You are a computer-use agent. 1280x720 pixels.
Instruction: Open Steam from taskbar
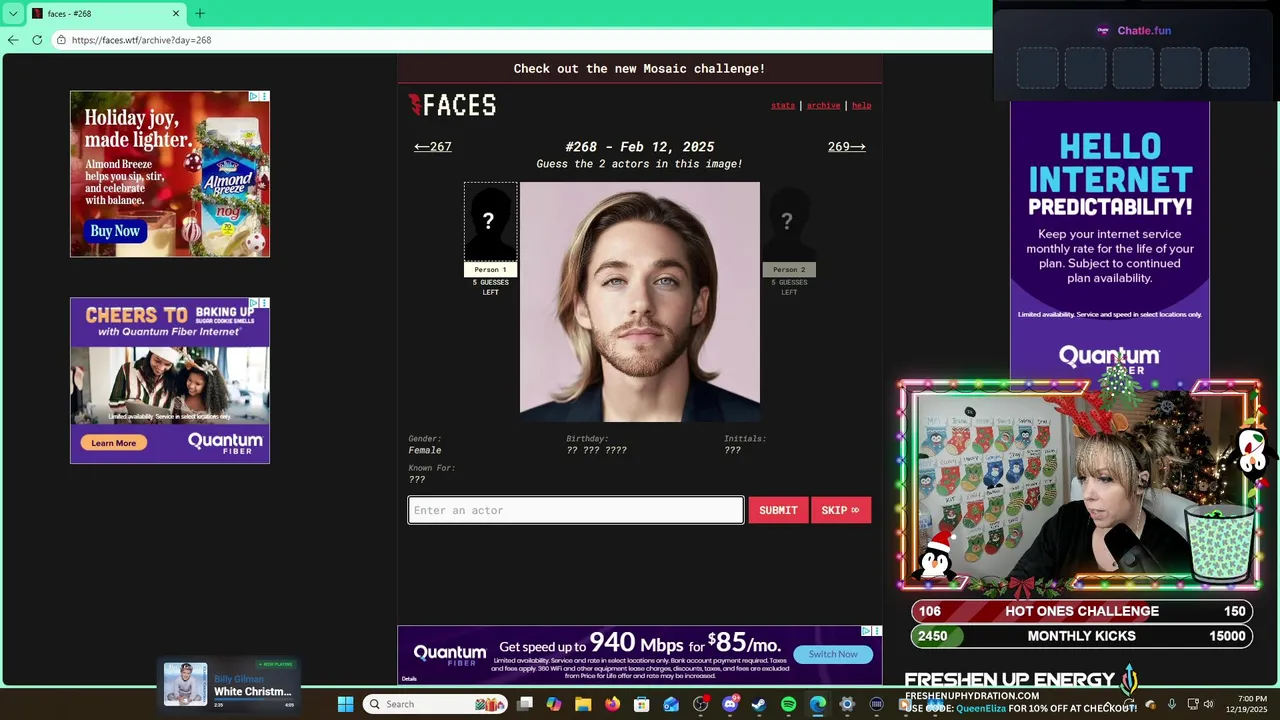point(759,704)
